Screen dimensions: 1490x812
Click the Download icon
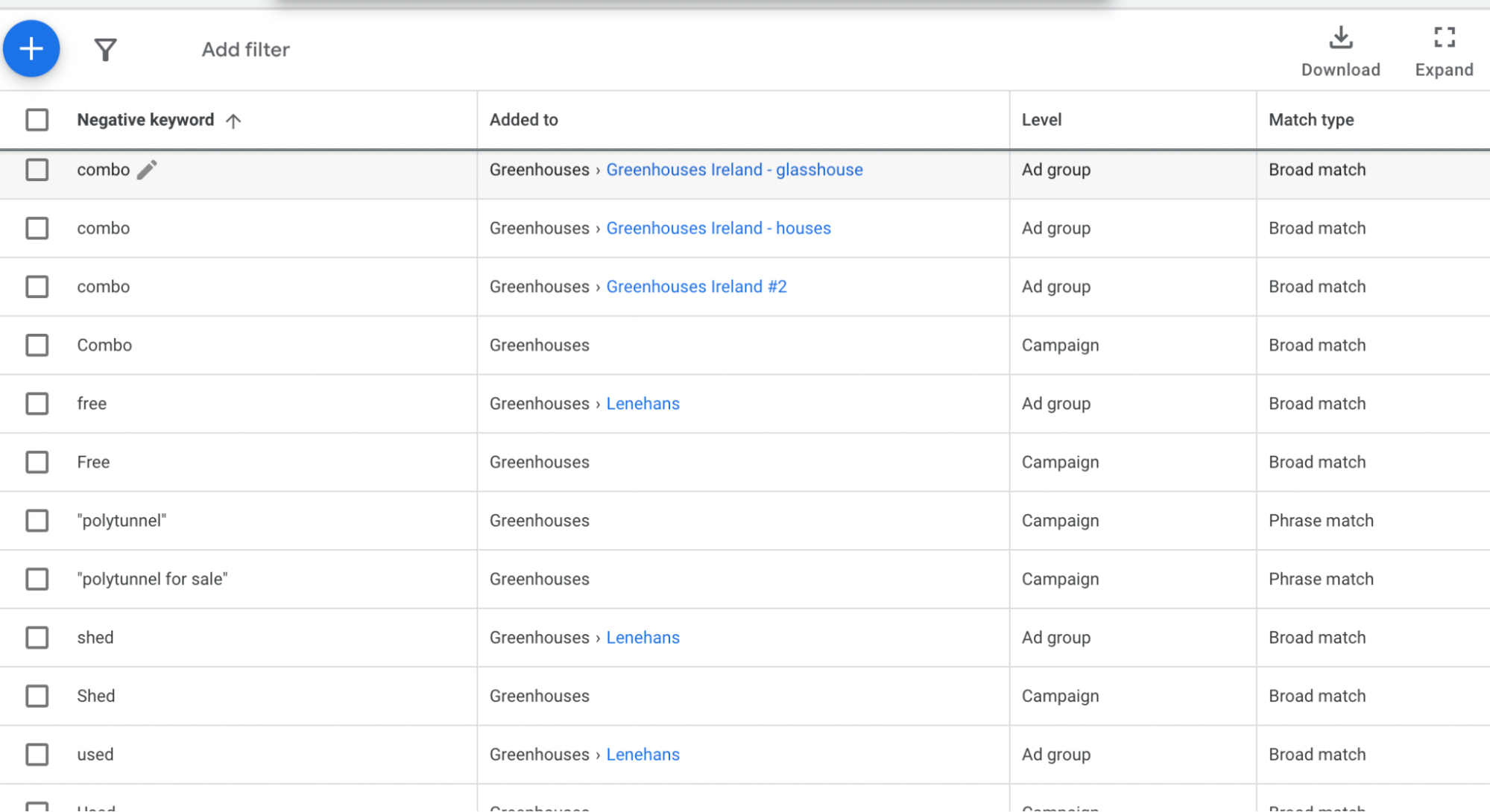(1340, 40)
